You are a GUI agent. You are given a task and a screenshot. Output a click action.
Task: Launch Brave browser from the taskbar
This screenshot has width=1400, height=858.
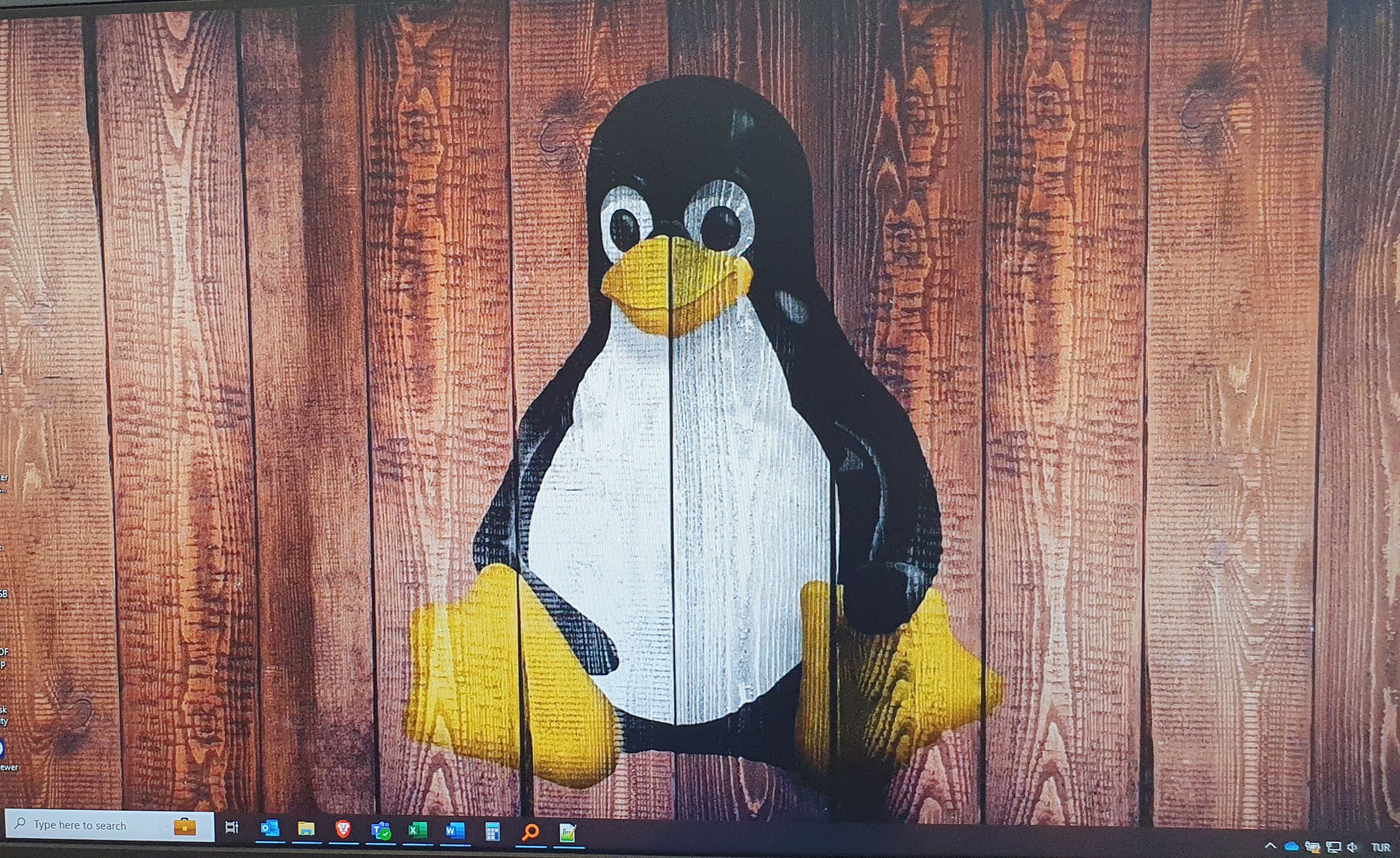(x=343, y=830)
